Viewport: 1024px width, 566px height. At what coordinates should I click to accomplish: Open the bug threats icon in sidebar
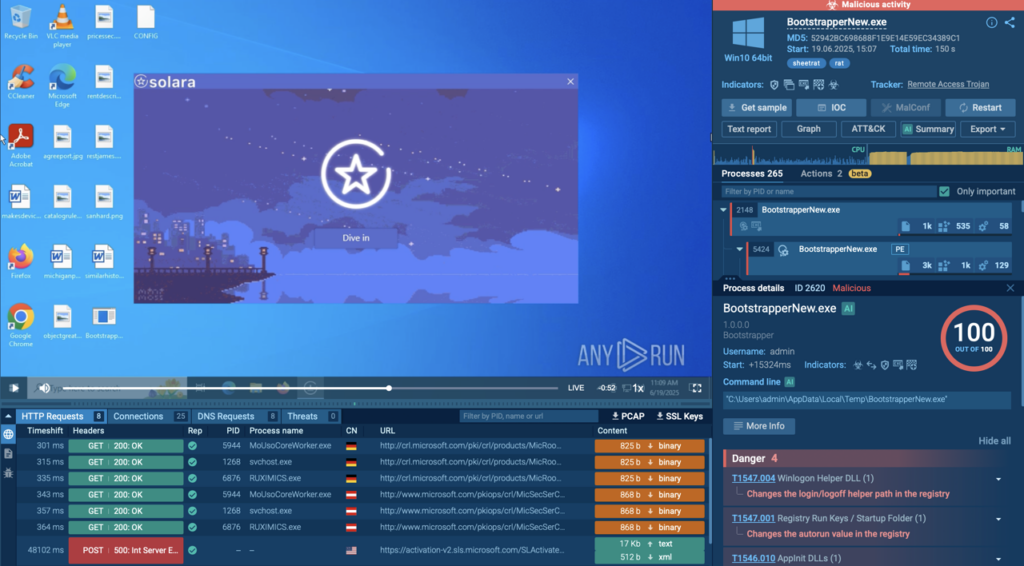point(9,471)
